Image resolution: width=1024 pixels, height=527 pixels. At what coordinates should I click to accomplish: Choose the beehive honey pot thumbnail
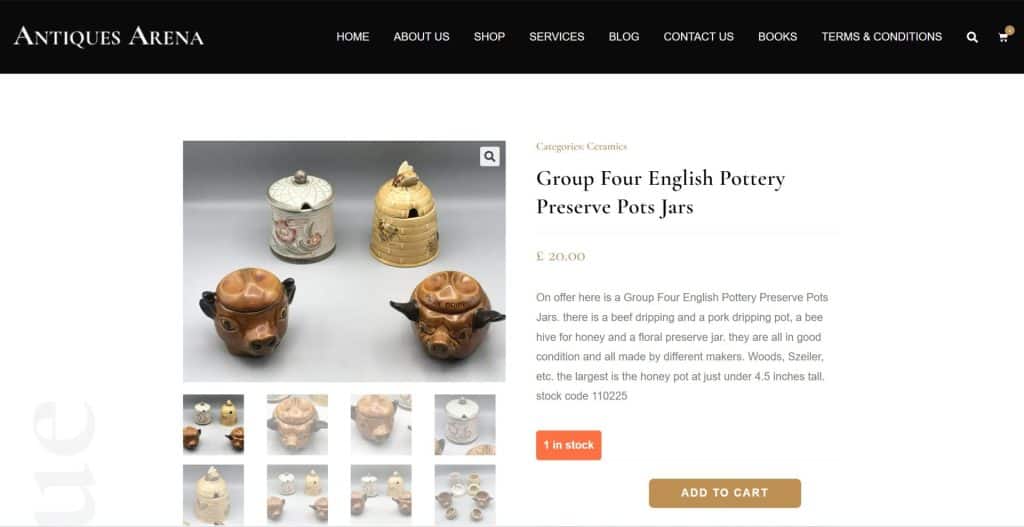pos(214,495)
